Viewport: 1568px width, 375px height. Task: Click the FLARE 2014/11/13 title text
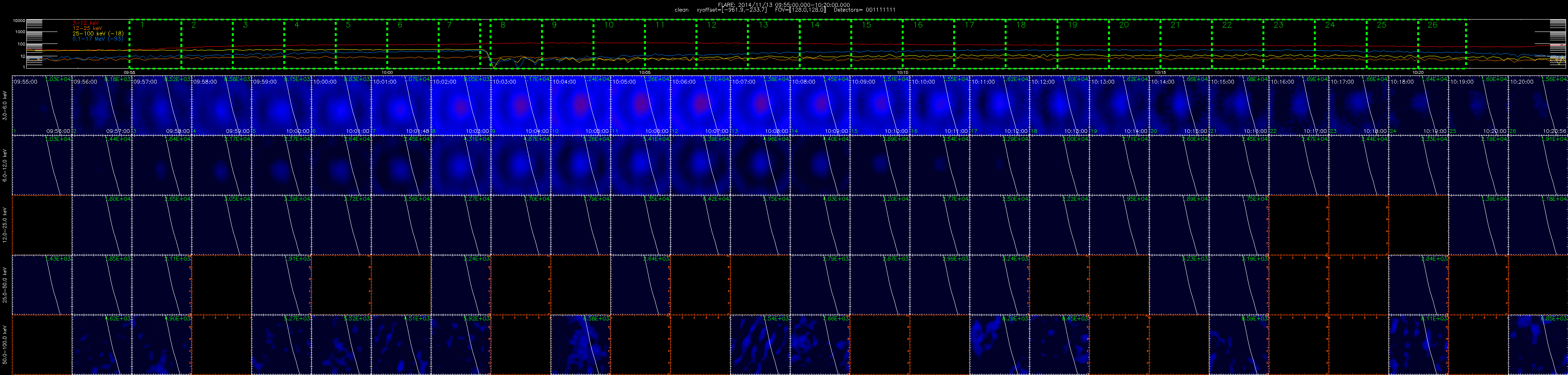pyautogui.click(x=784, y=4)
